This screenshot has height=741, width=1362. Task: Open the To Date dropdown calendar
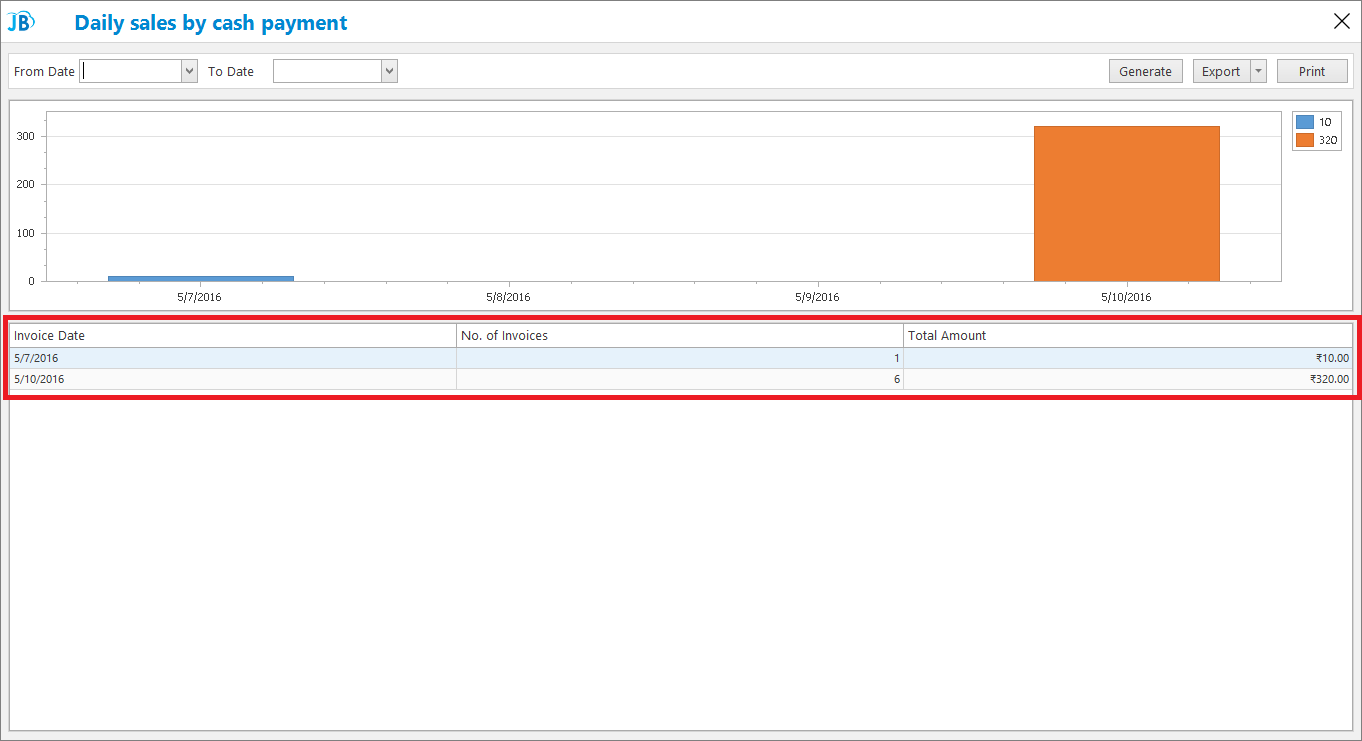(x=390, y=71)
